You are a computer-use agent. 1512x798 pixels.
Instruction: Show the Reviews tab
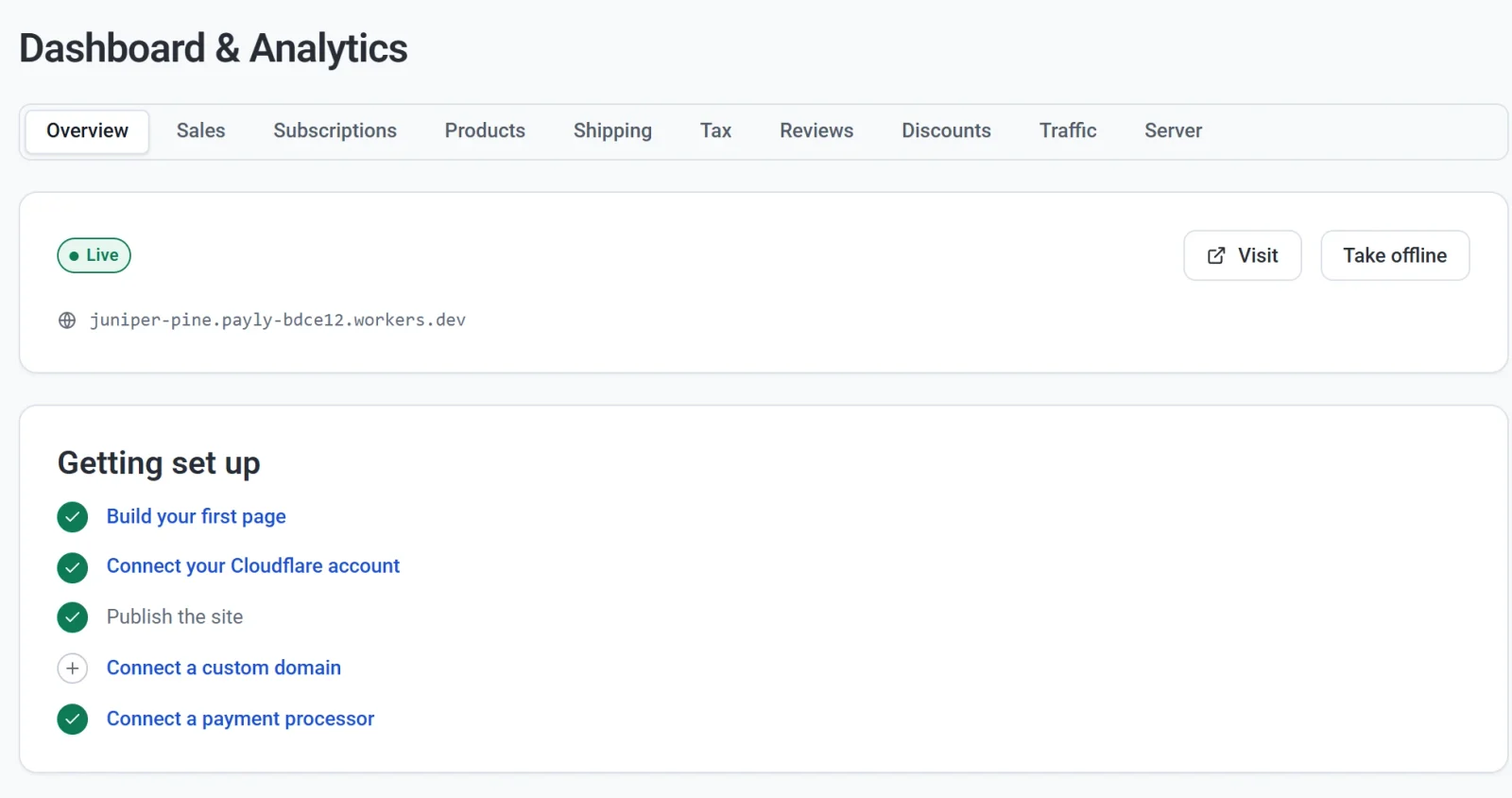click(816, 131)
